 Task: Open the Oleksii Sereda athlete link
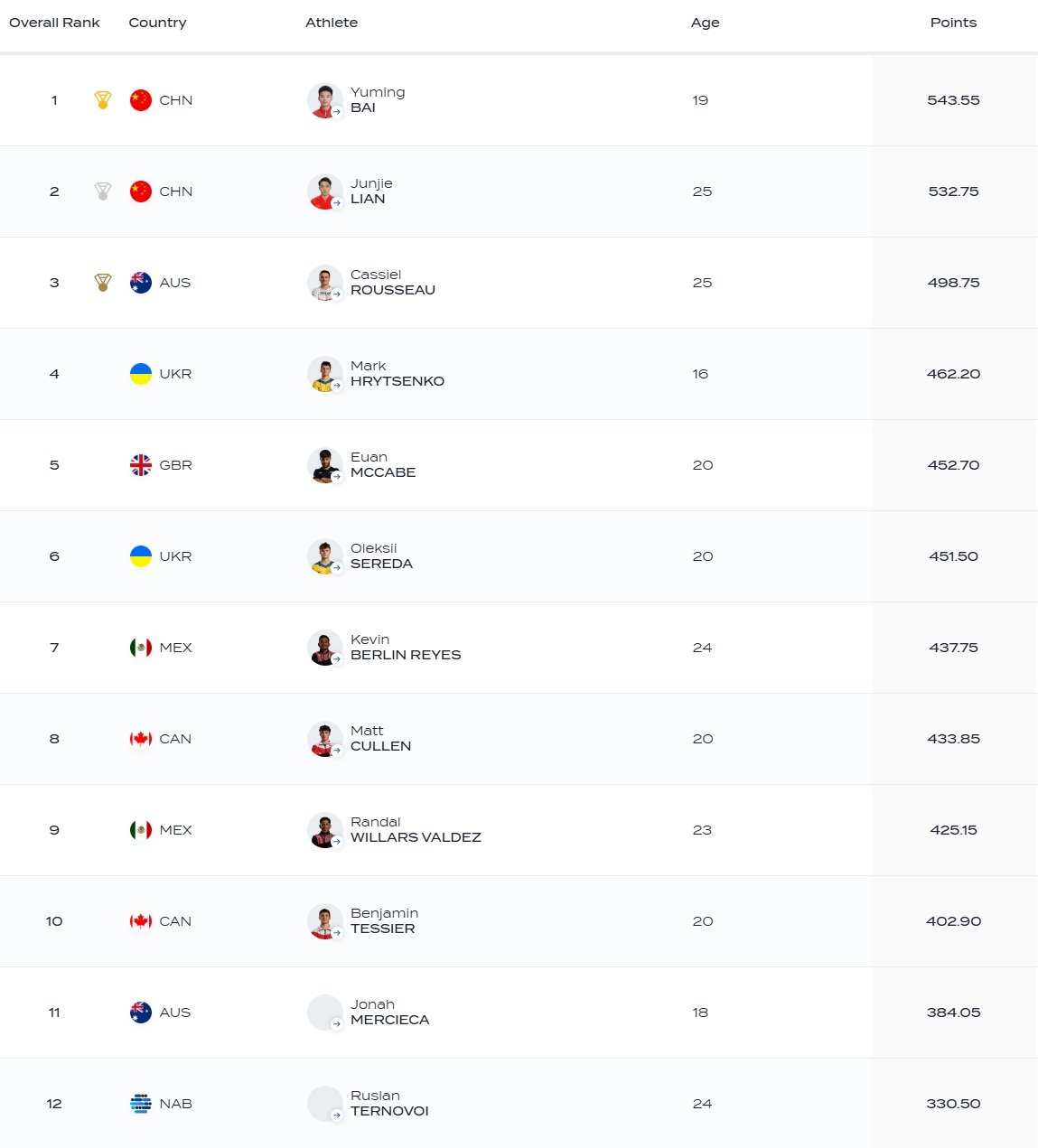[381, 556]
